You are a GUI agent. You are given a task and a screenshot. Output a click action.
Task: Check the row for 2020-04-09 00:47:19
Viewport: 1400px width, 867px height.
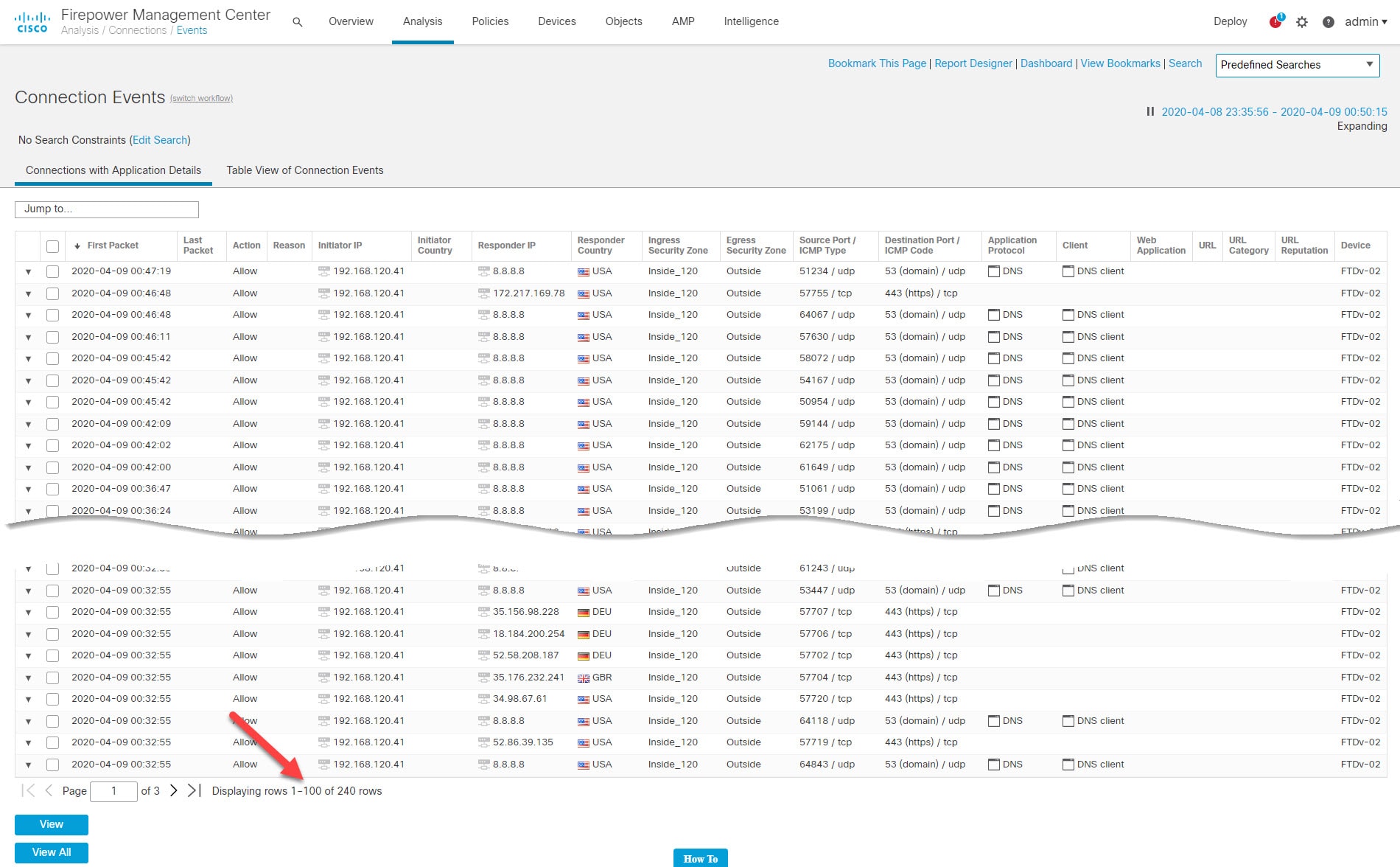coord(52,271)
